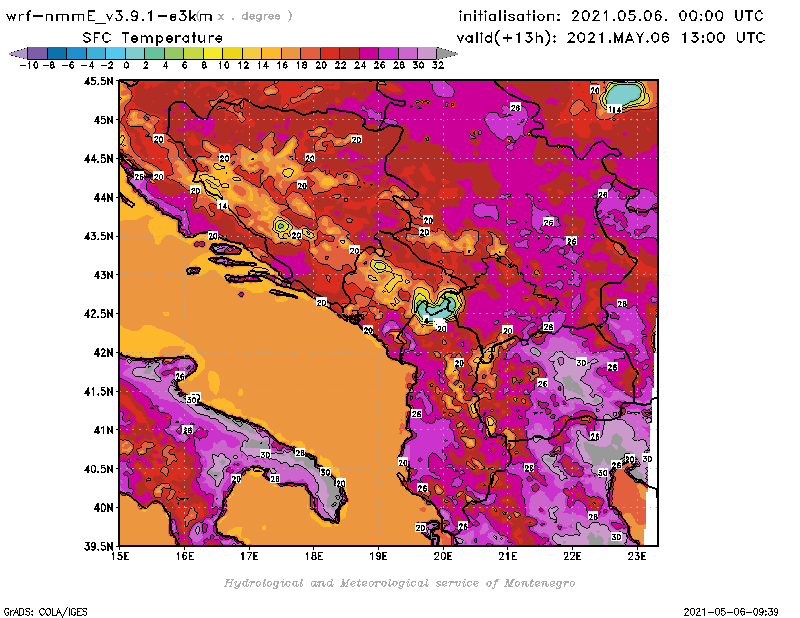800x618 pixels.
Task: Click the '15E' longitude label
Action: pyautogui.click(x=120, y=556)
